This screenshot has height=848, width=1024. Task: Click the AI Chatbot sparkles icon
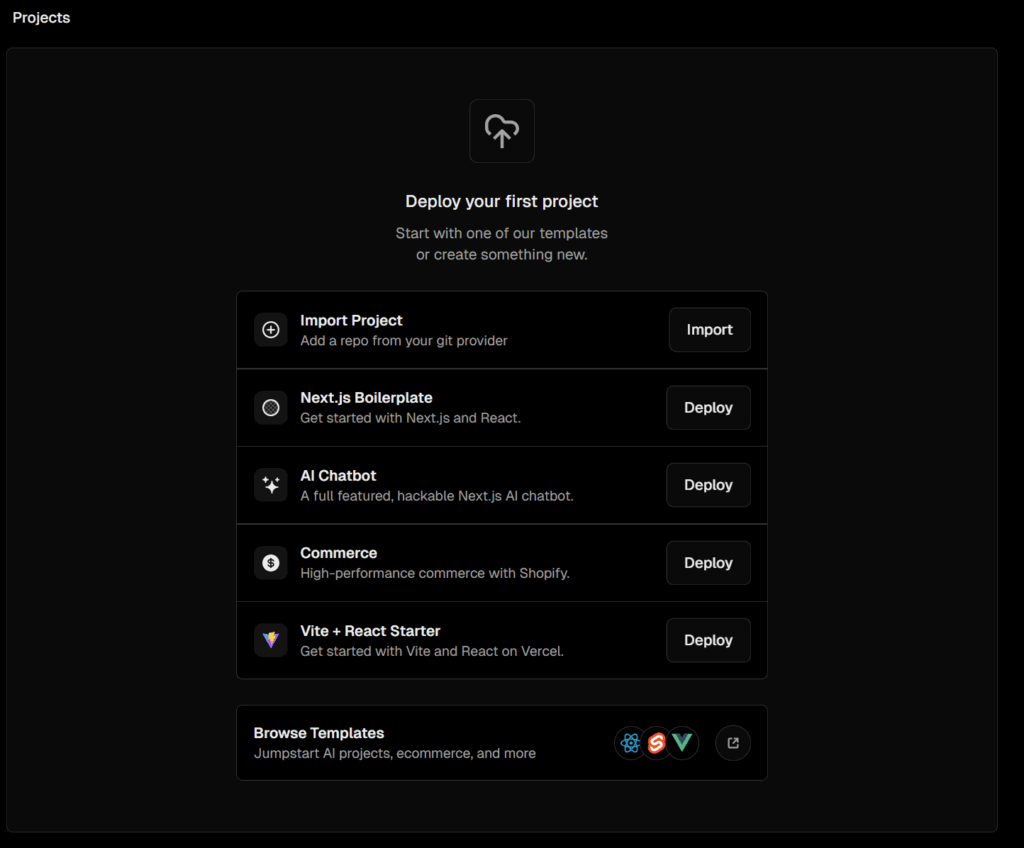[x=270, y=485]
